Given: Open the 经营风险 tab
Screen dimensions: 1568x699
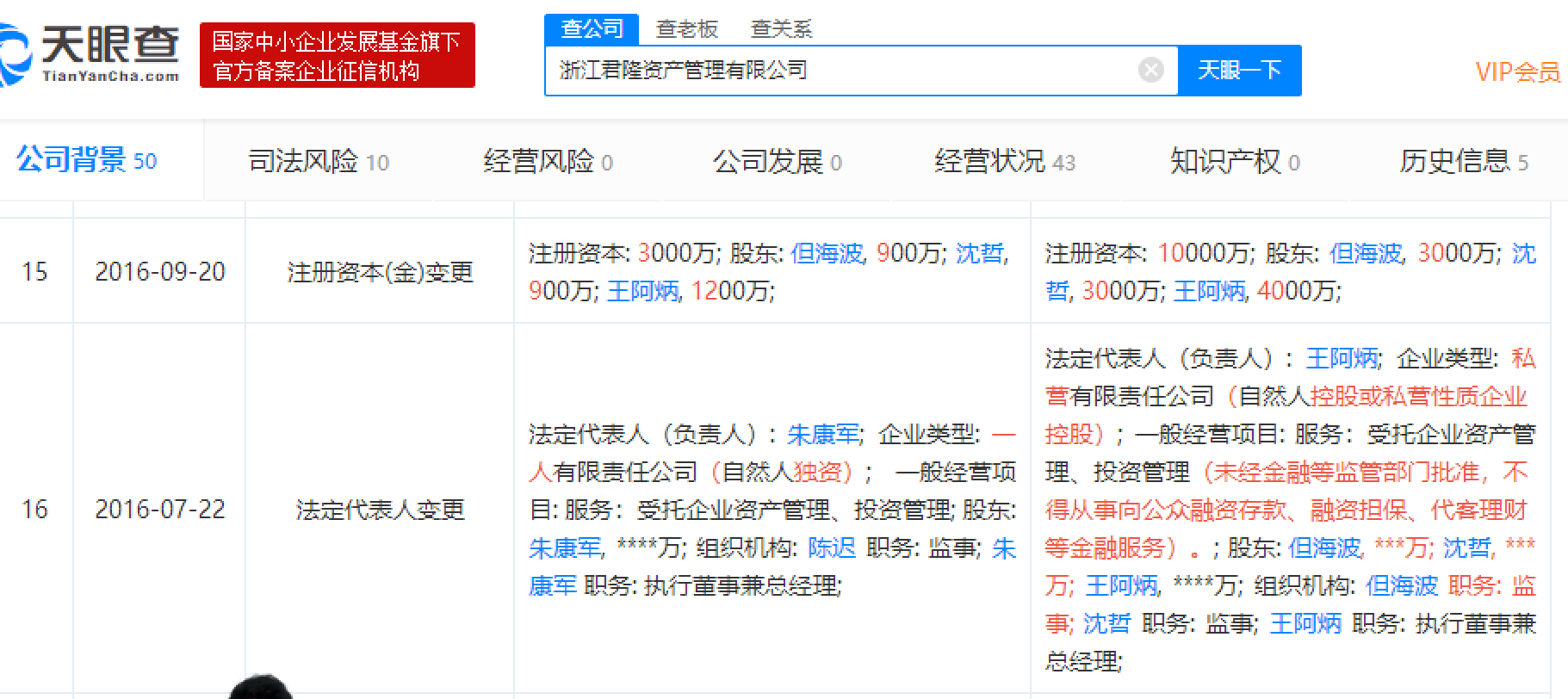Looking at the screenshot, I should click(548, 161).
